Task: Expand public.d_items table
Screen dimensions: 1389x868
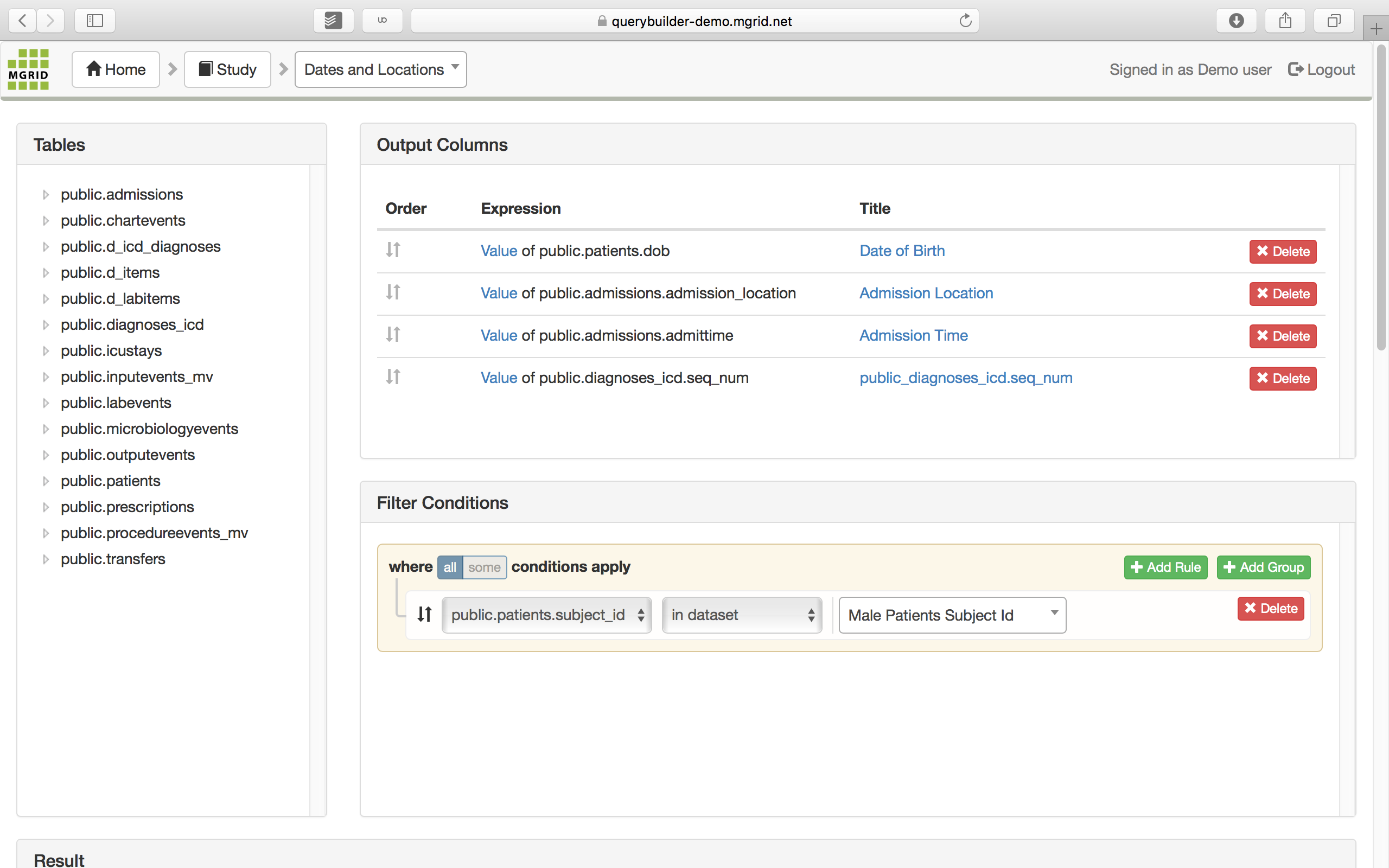Action: tap(46, 273)
